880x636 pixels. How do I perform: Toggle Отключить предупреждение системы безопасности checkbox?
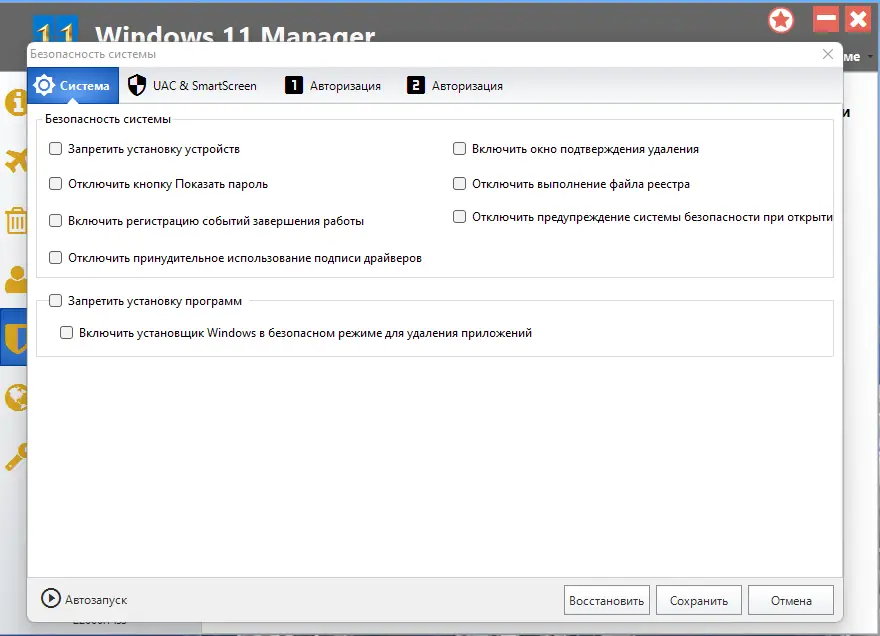(x=460, y=217)
